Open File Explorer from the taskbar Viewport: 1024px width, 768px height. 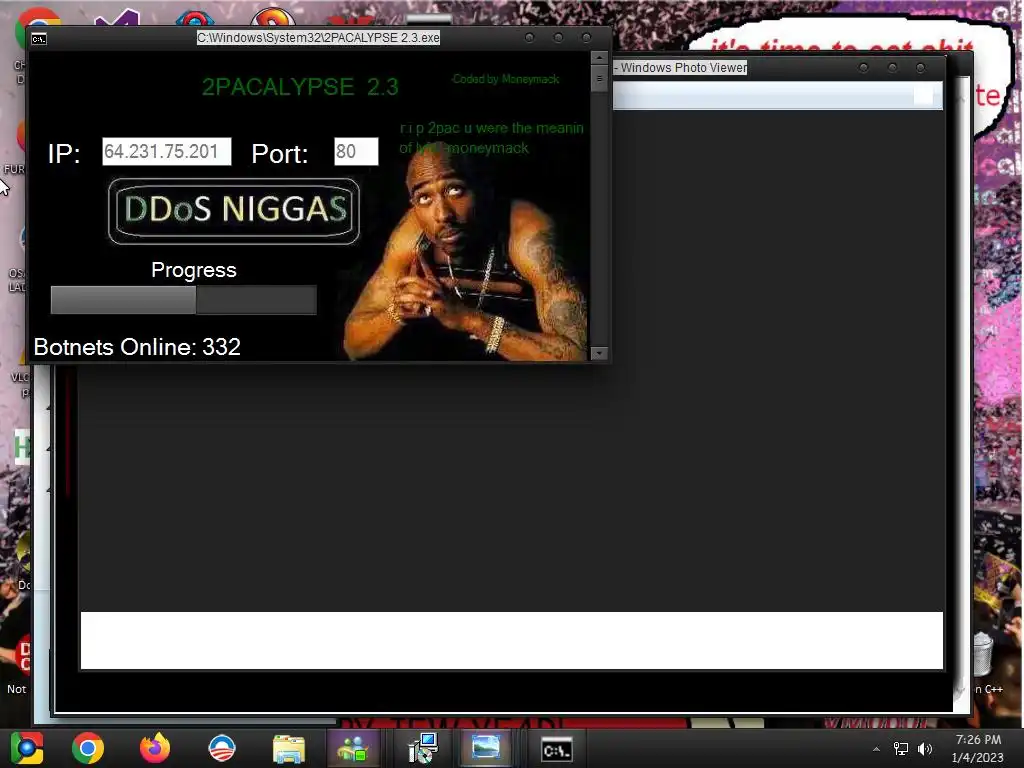(x=289, y=749)
